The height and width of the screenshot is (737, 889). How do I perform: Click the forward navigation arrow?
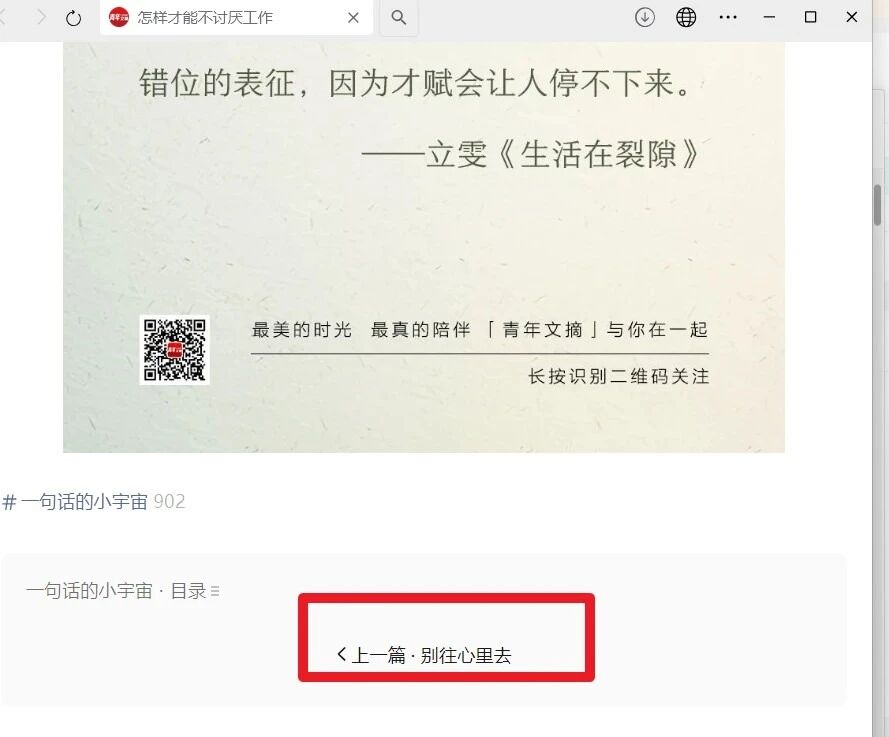(x=41, y=18)
